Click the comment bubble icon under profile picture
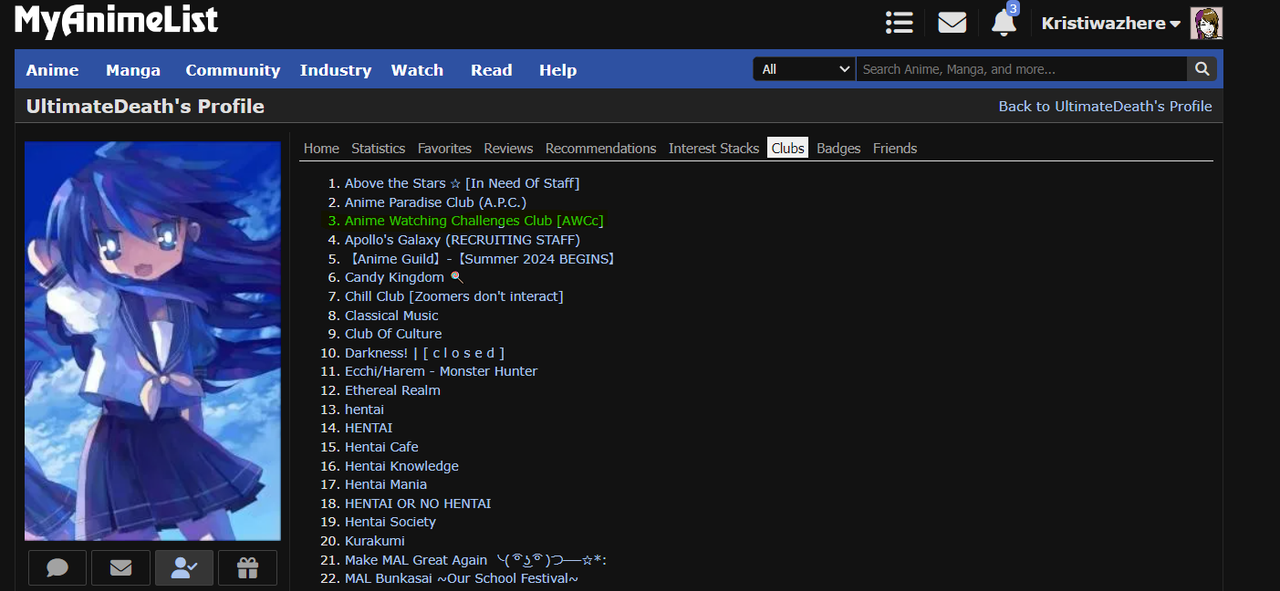Screen dimensions: 1280x591 pyautogui.click(x=58, y=568)
